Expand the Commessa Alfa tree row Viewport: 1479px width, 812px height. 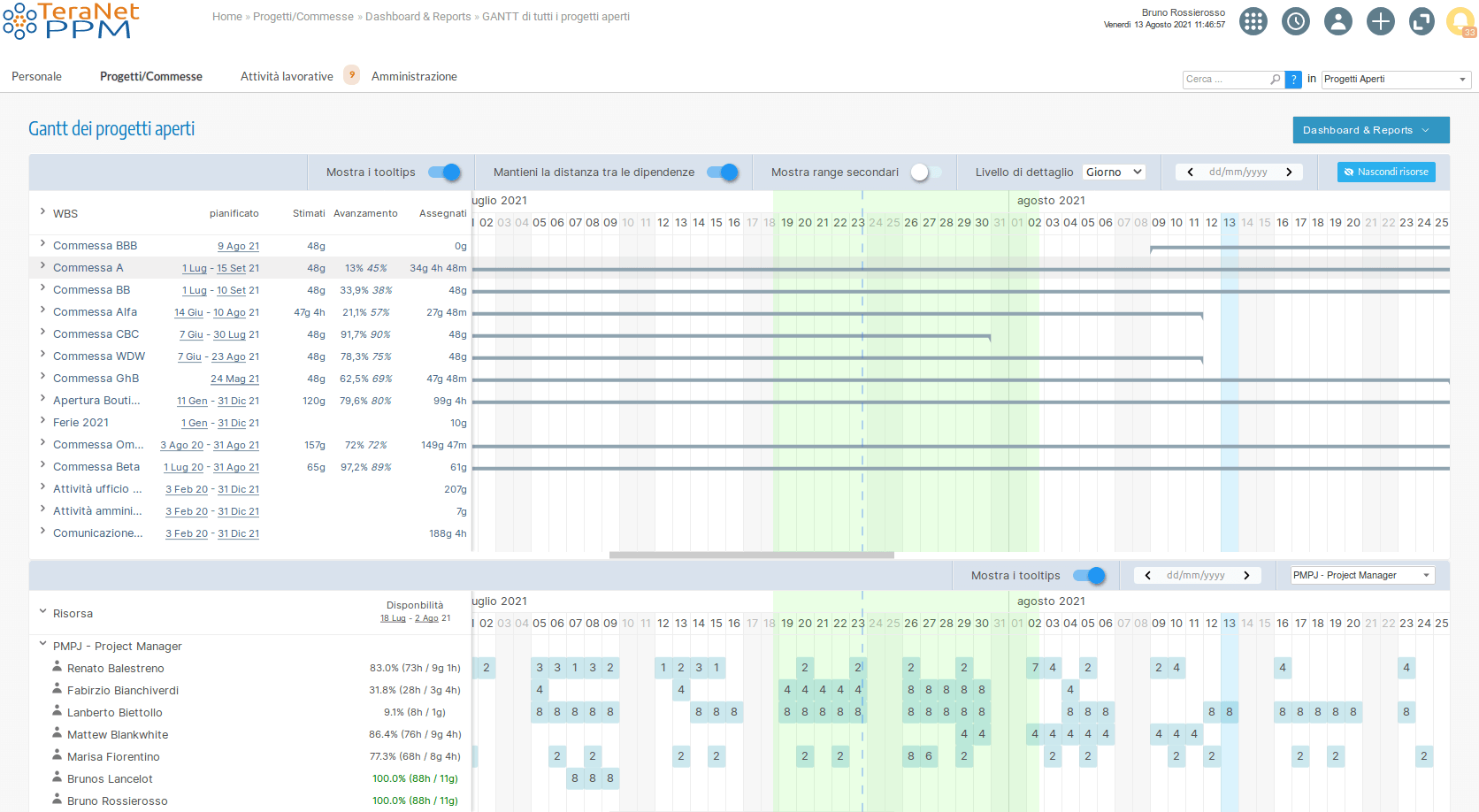coord(42,310)
